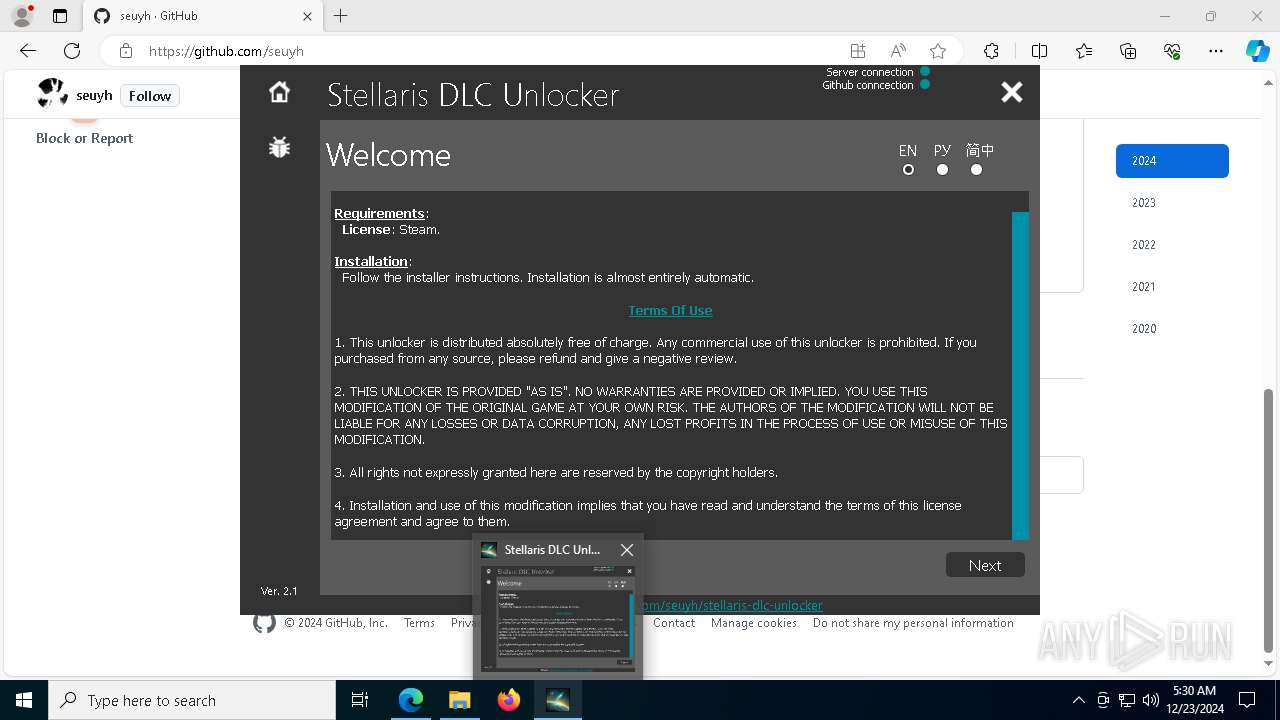Open Browser essentials heart icon
Image resolution: width=1280 pixels, height=720 pixels.
[1172, 51]
